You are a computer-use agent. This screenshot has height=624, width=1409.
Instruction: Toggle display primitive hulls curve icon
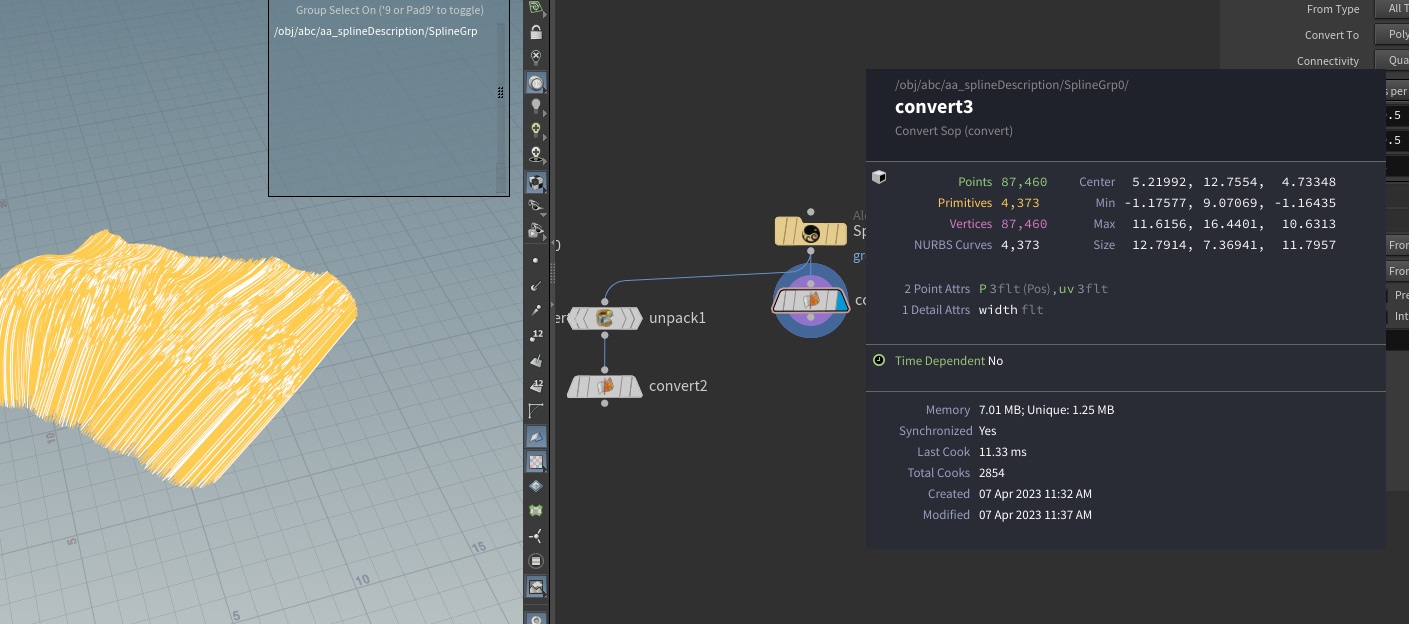tap(536, 411)
